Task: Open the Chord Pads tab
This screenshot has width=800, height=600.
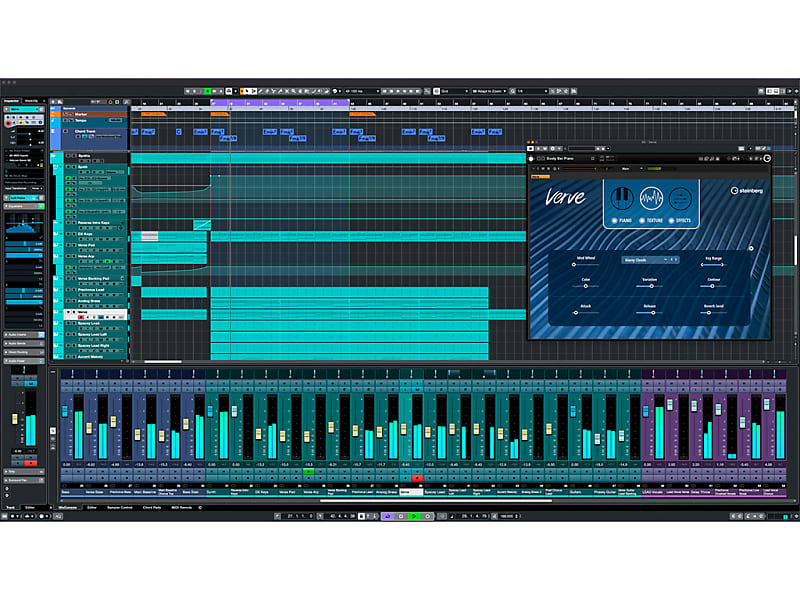Action: pos(152,508)
